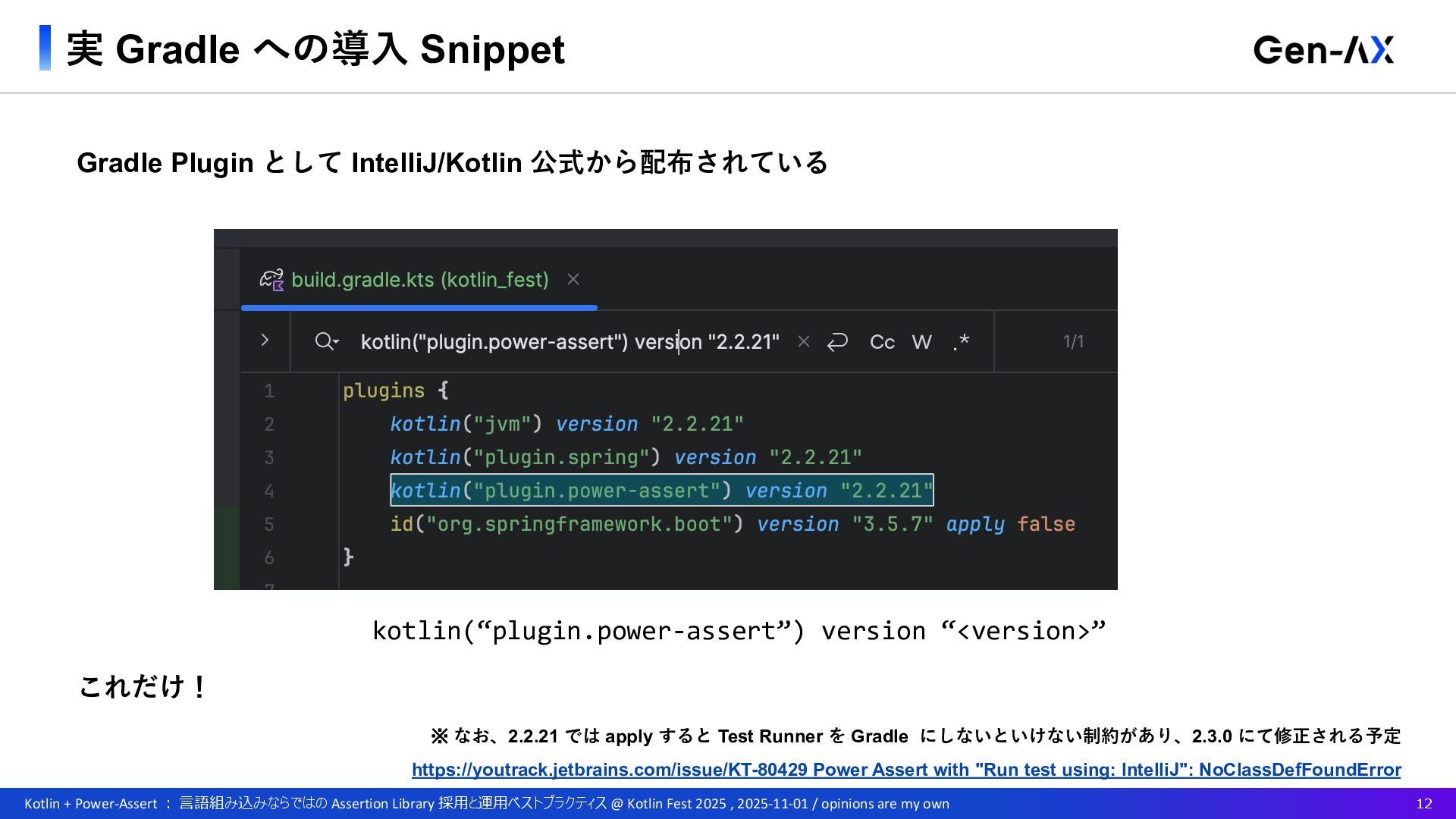Click the highlighted power-assert plugin line
The height and width of the screenshot is (819, 1456).
tap(661, 491)
